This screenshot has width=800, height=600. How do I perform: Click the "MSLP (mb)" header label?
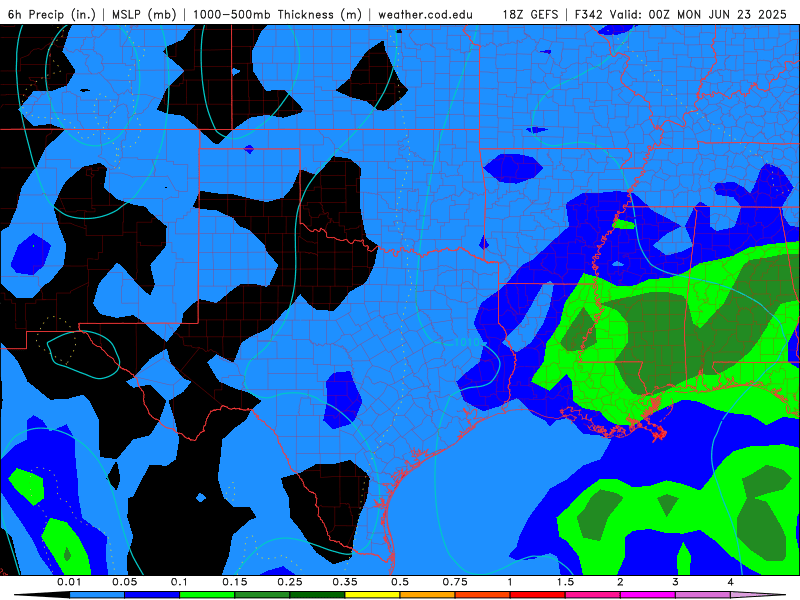(144, 14)
